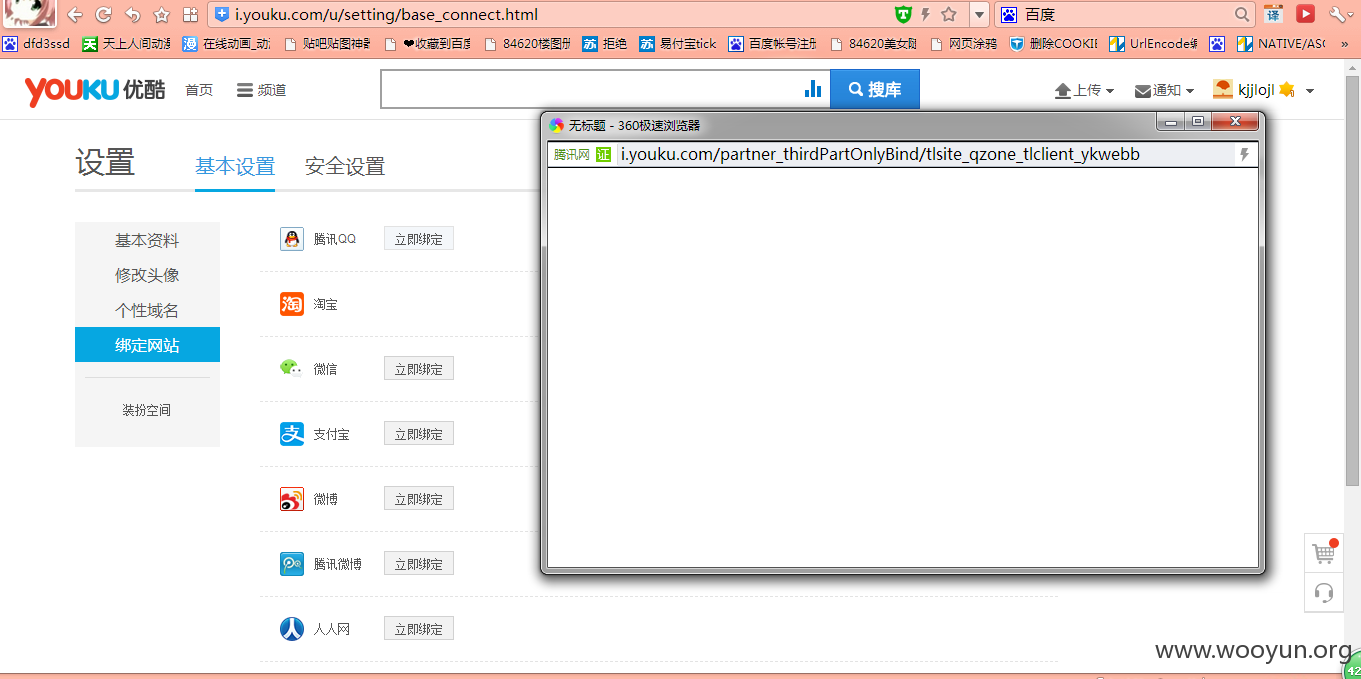Click the 搜库 search button

pyautogui.click(x=875, y=89)
